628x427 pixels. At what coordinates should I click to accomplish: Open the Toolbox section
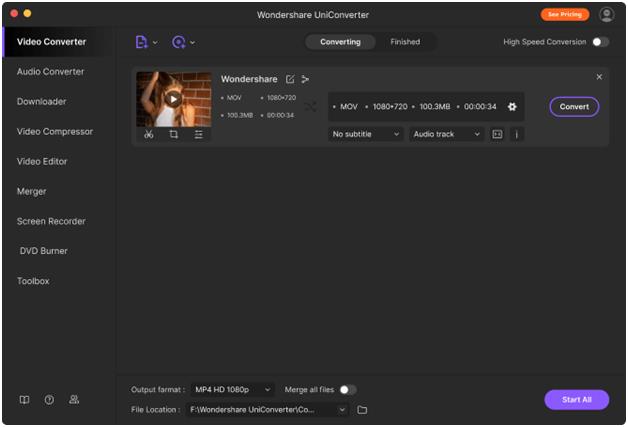[x=33, y=281]
